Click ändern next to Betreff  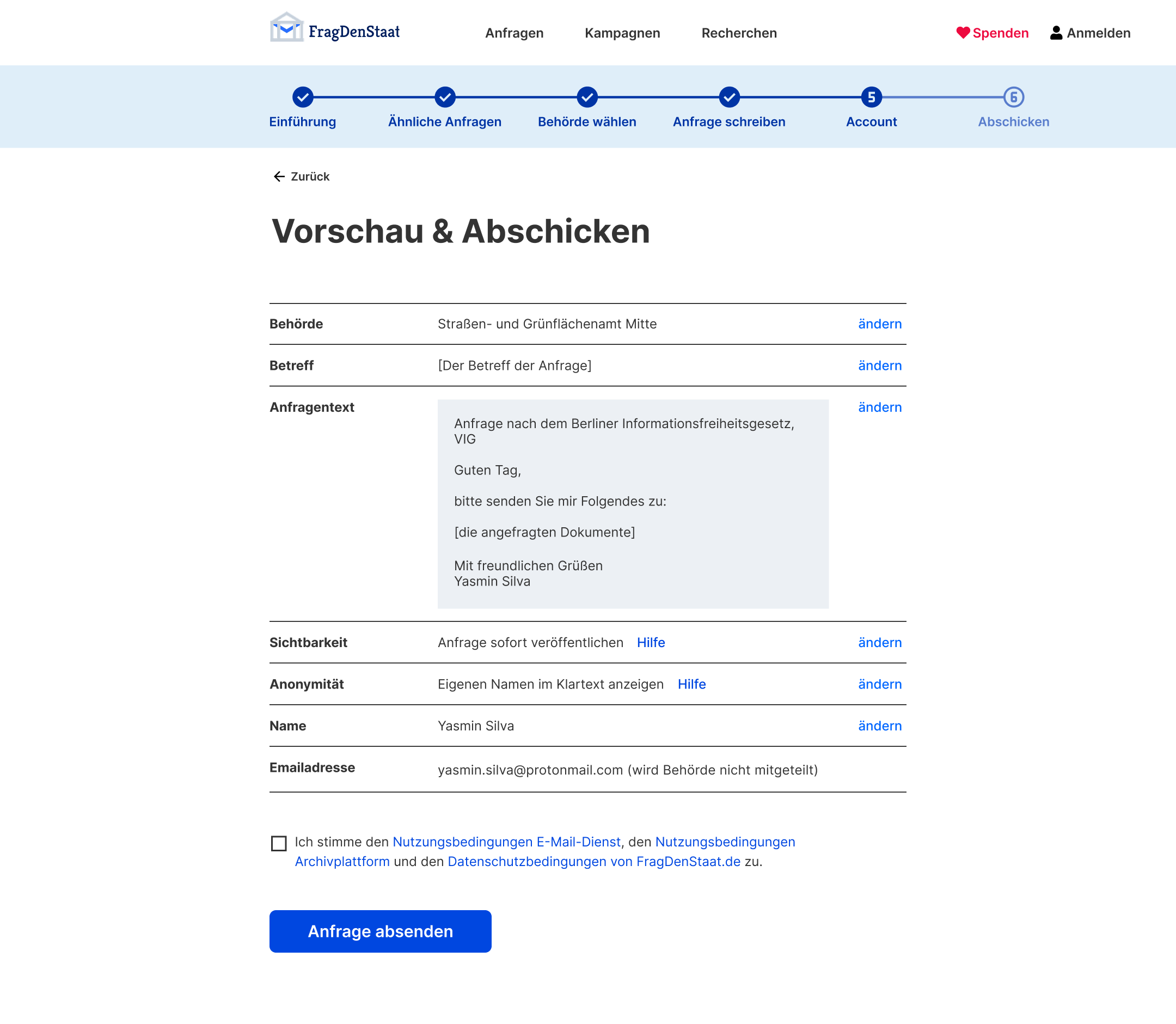coord(880,365)
